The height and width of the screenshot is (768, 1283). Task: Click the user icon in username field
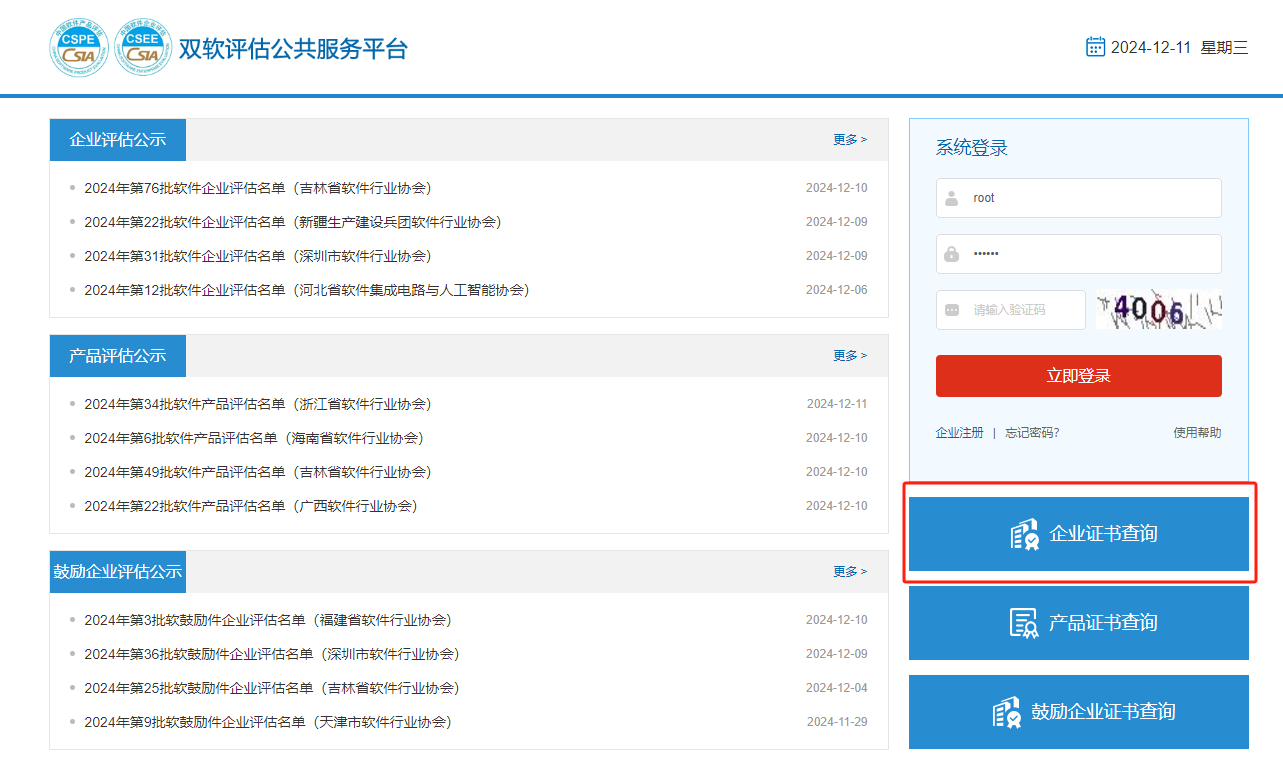(x=951, y=198)
